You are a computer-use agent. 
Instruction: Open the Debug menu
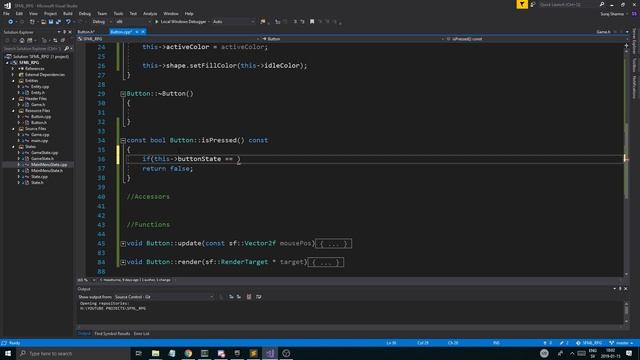point(84,13)
